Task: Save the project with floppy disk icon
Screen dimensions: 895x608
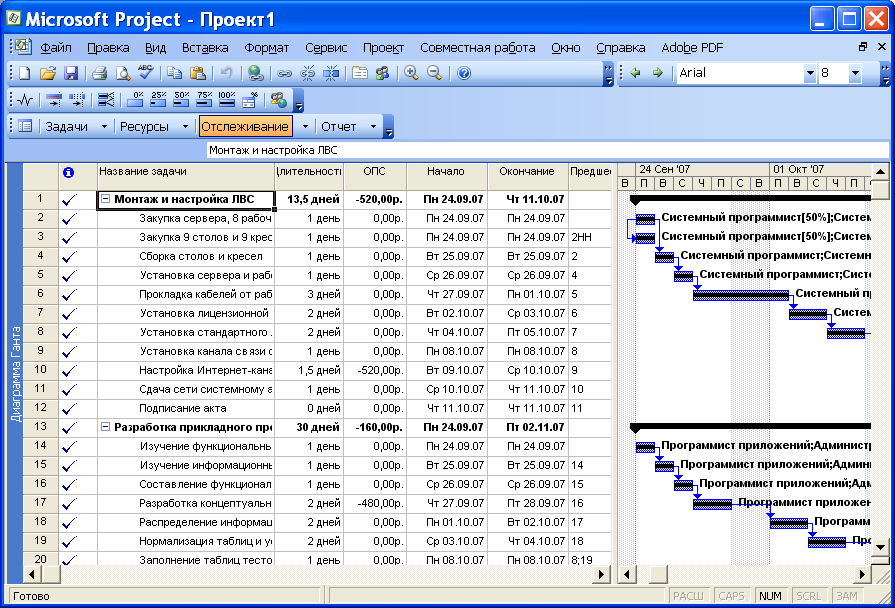Action: point(71,73)
